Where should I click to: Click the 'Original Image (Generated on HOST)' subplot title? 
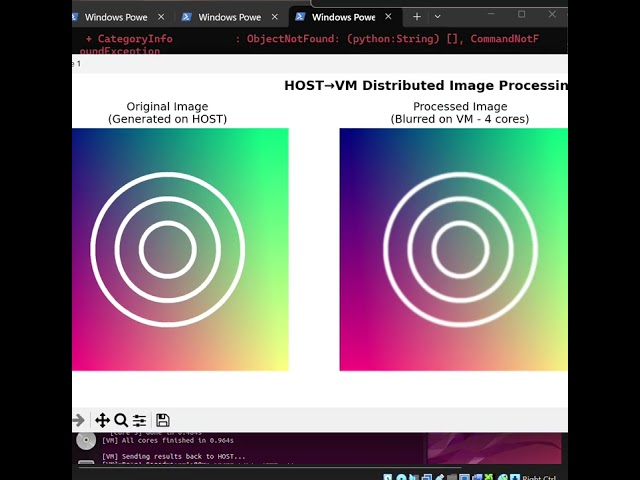tap(167, 113)
